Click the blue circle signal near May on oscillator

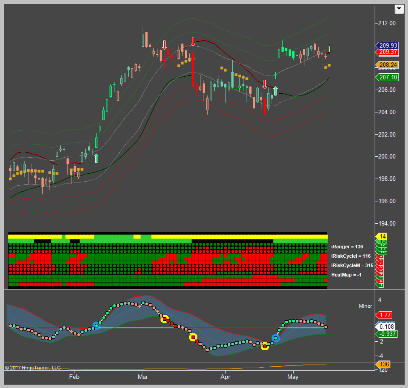tap(276, 338)
